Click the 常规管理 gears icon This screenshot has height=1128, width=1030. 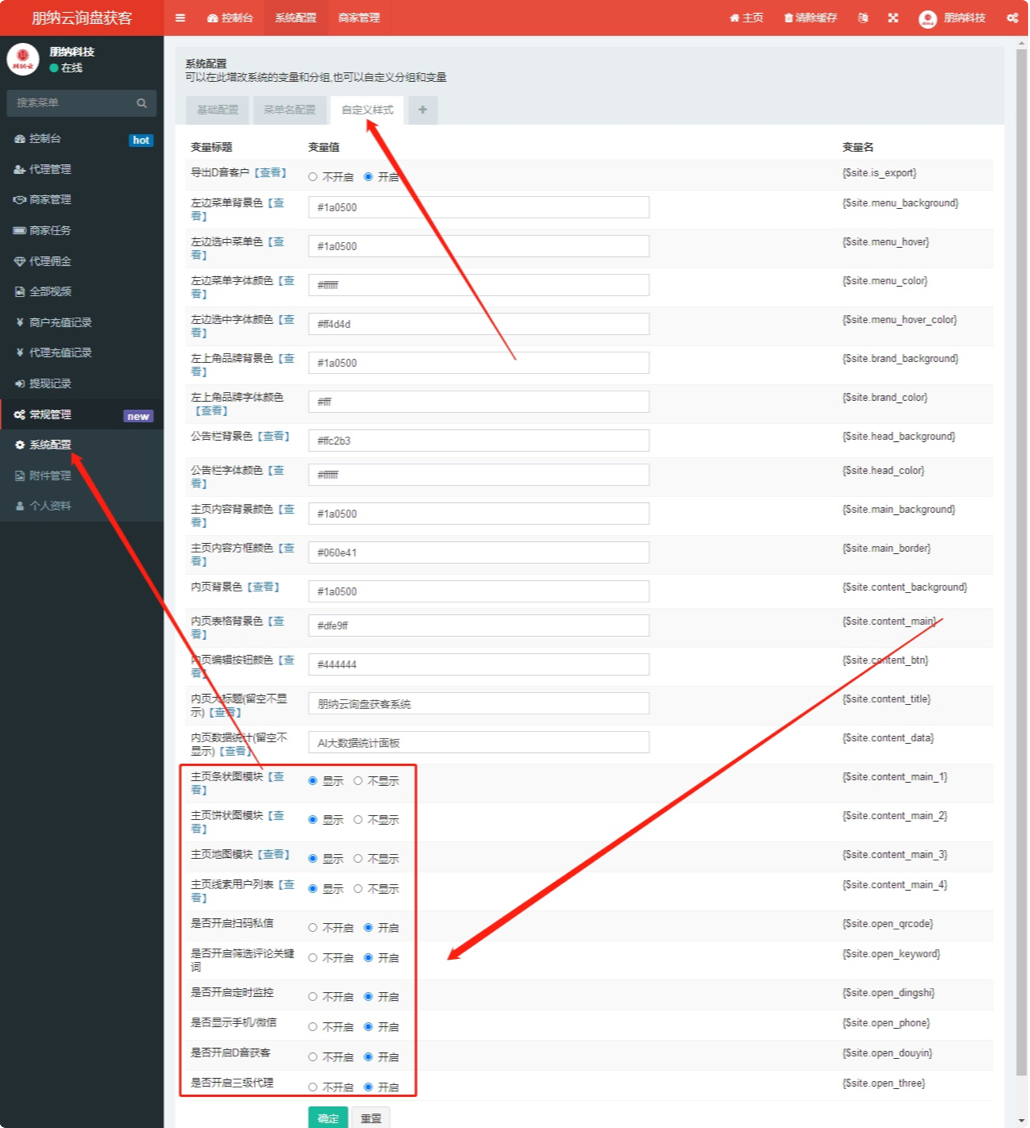(x=19, y=414)
